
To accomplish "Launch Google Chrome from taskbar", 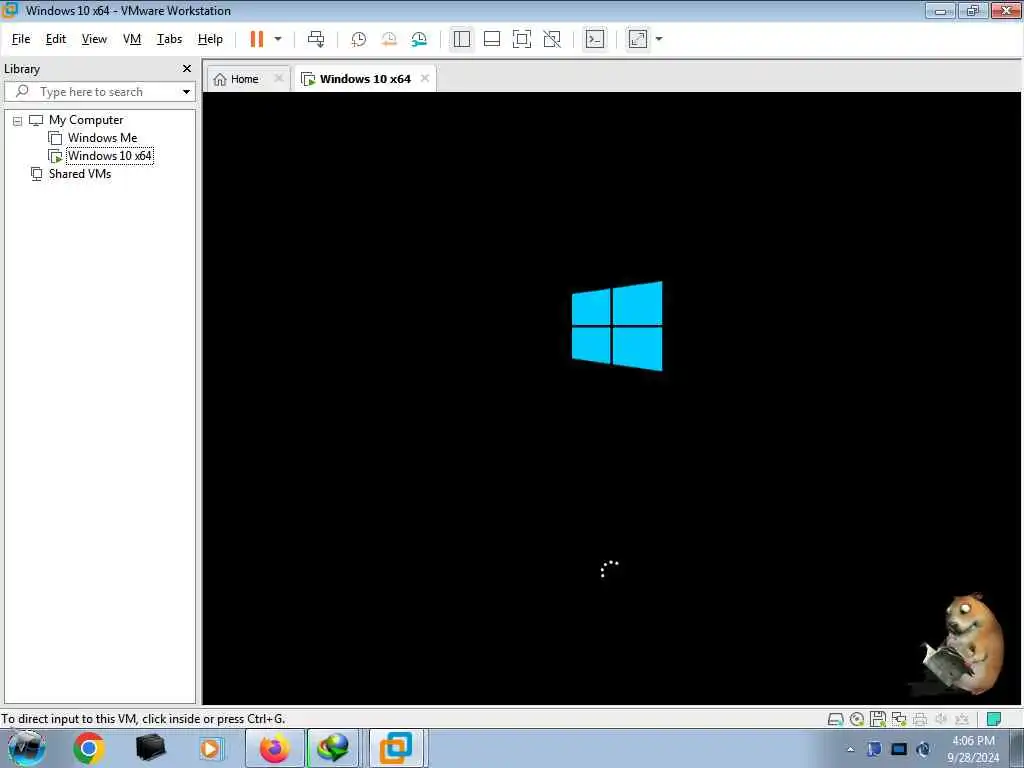I will tap(89, 748).
